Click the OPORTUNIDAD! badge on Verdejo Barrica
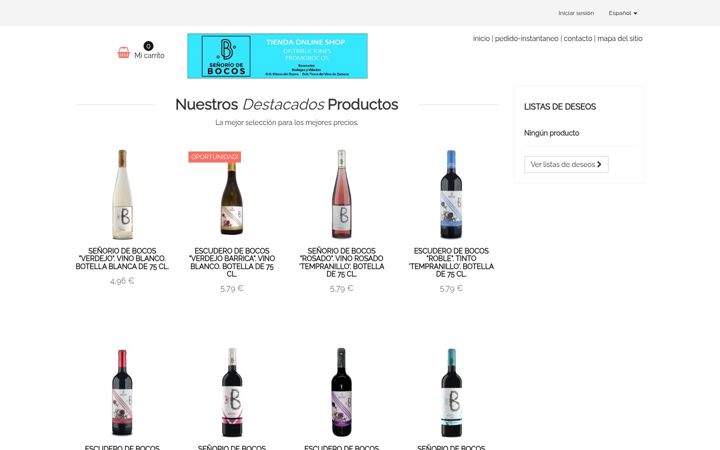This screenshot has height=450, width=720. coord(214,157)
